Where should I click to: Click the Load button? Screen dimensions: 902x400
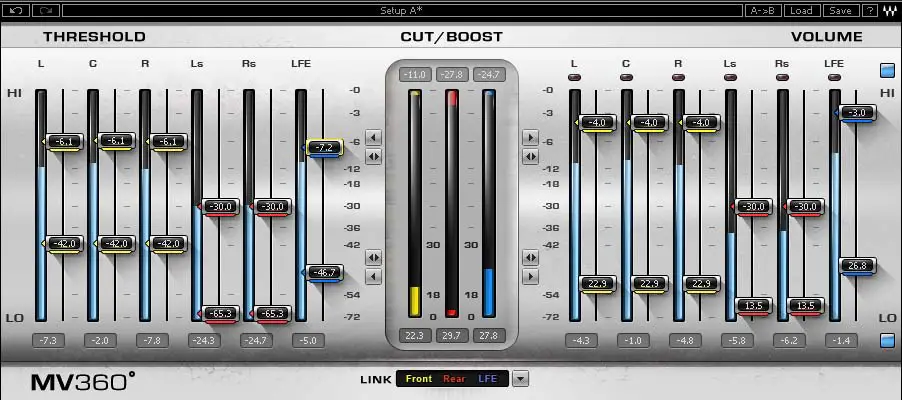point(801,10)
